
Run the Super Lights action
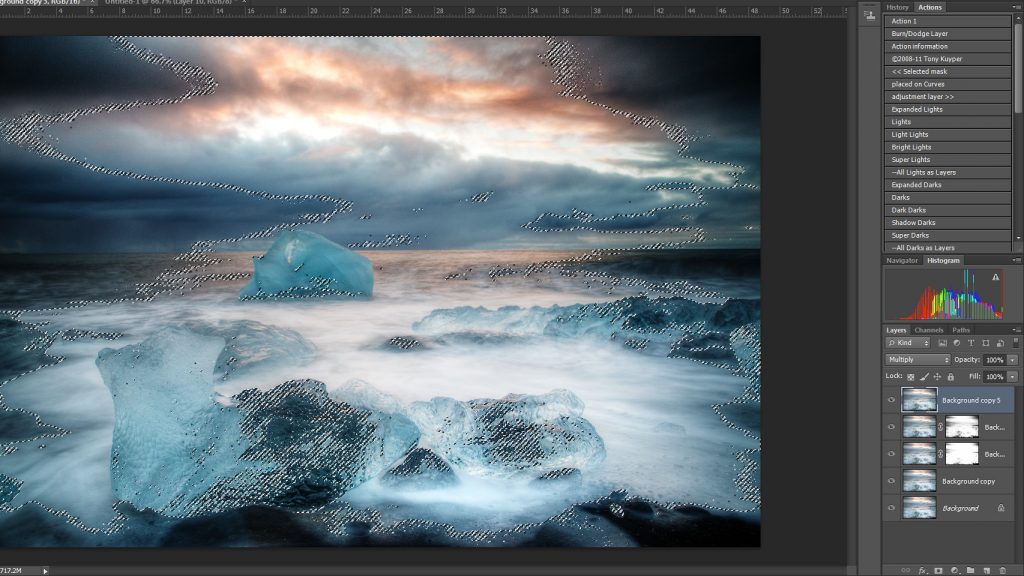pos(948,160)
